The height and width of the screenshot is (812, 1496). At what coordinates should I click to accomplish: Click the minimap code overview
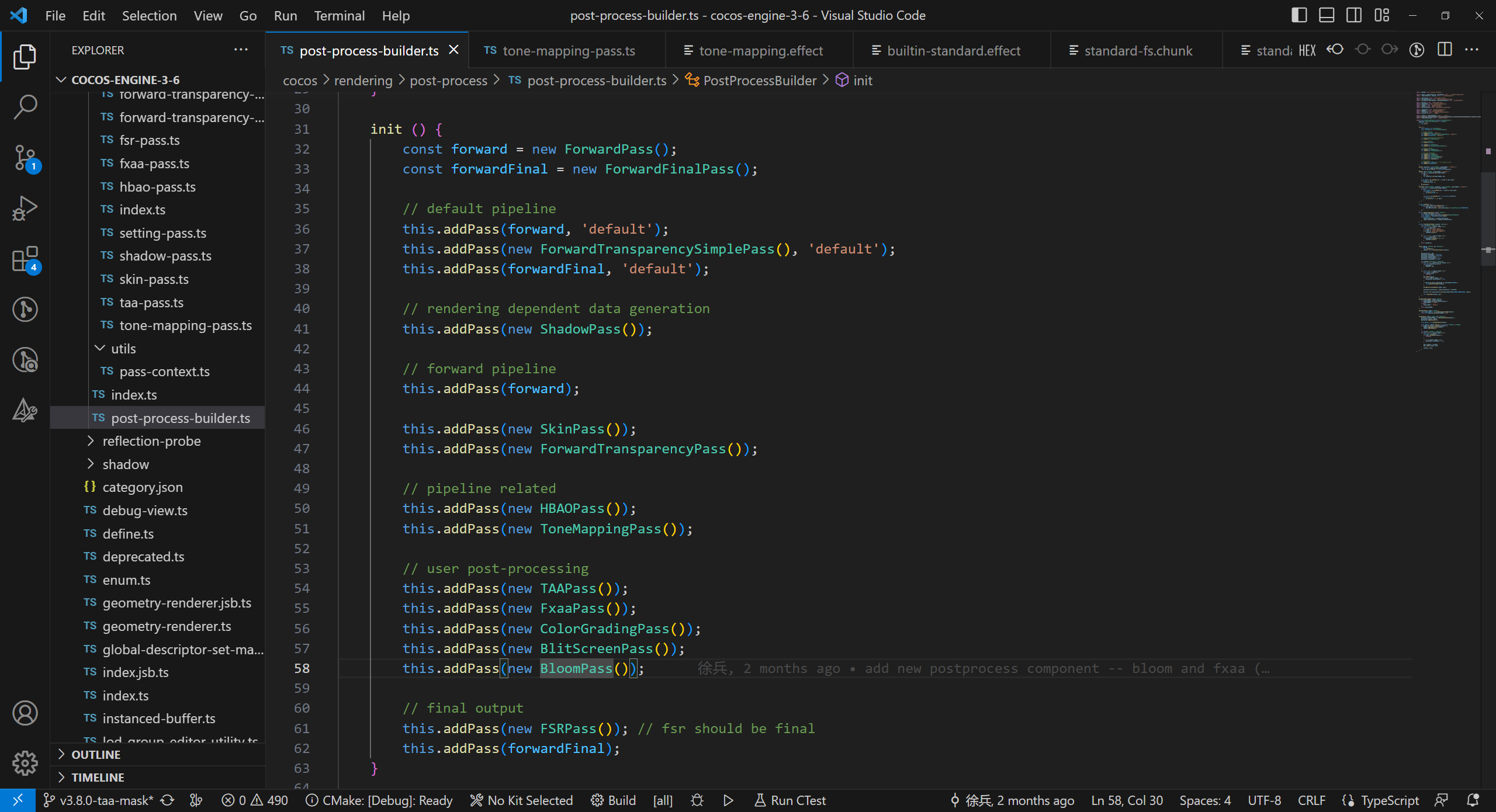coord(1448,222)
